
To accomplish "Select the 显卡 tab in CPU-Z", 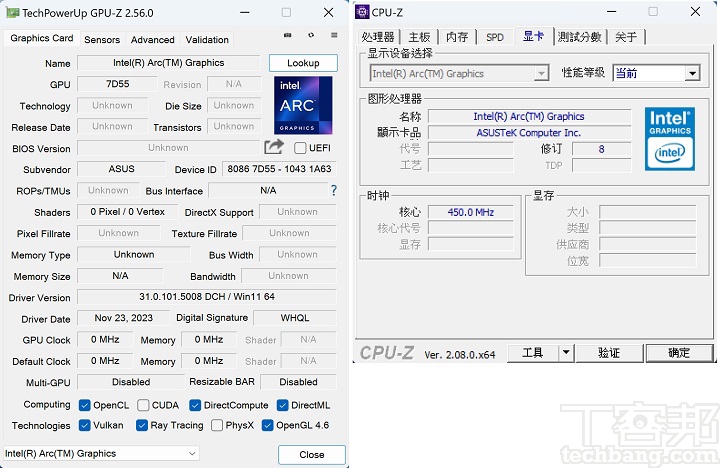I will 533,36.
